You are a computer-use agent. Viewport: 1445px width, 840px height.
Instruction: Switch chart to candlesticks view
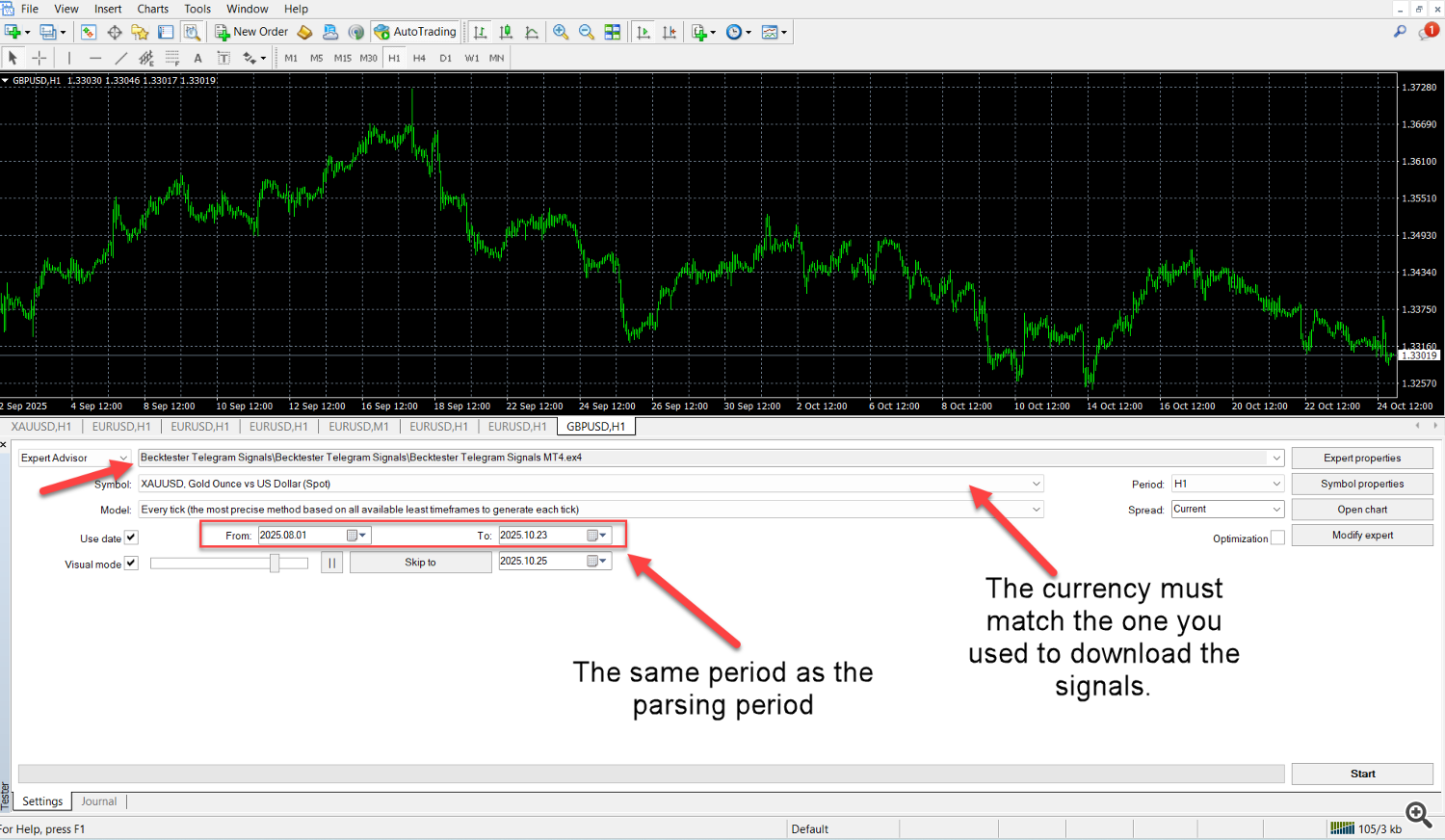(x=506, y=32)
